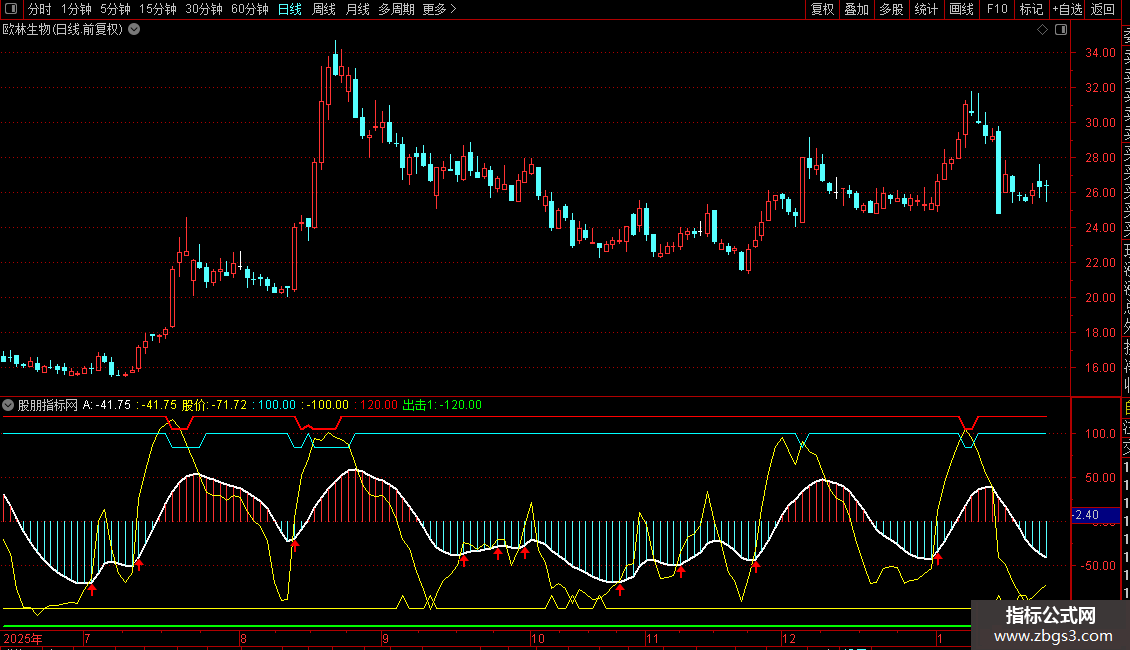Add stock with the +自选 button
The height and width of the screenshot is (650, 1130).
[1067, 10]
